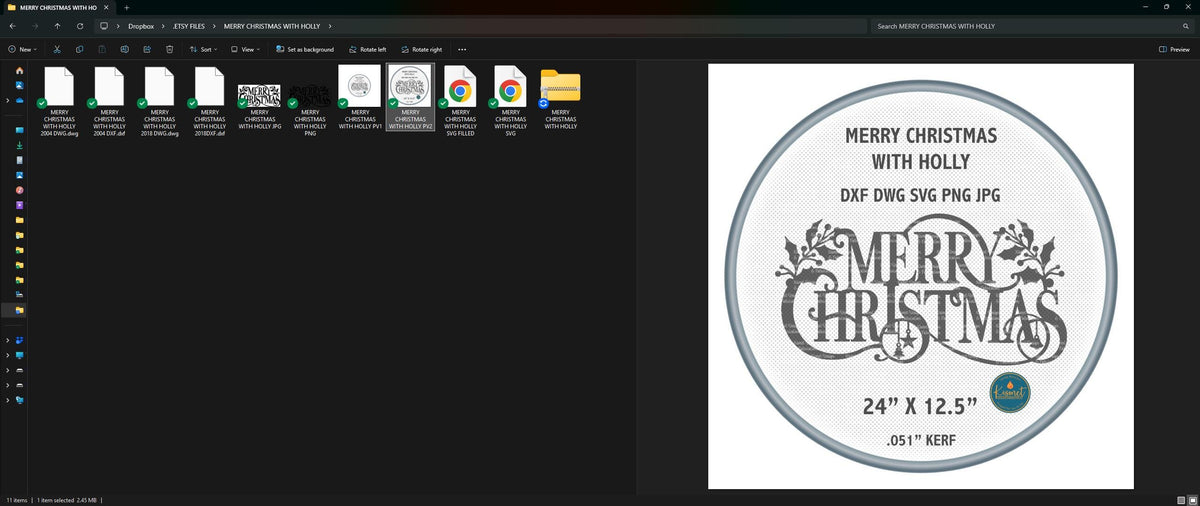
Task: Click MERRY CHRISTMAS WITH HOLLY breadcrumb
Action: coord(272,26)
